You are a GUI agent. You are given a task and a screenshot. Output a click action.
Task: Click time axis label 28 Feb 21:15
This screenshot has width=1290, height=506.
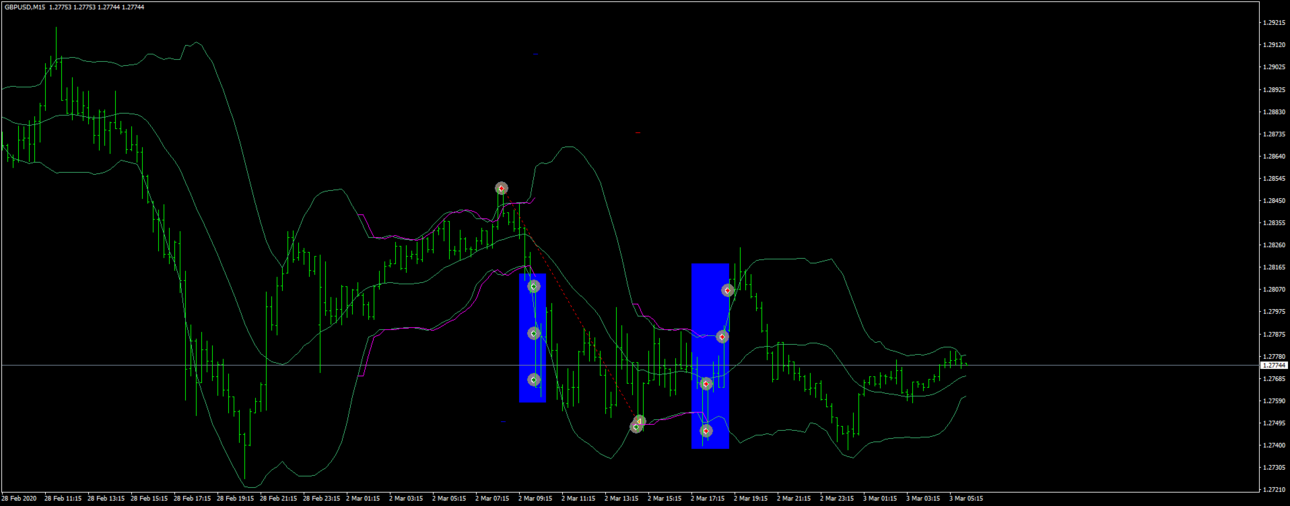(278, 498)
